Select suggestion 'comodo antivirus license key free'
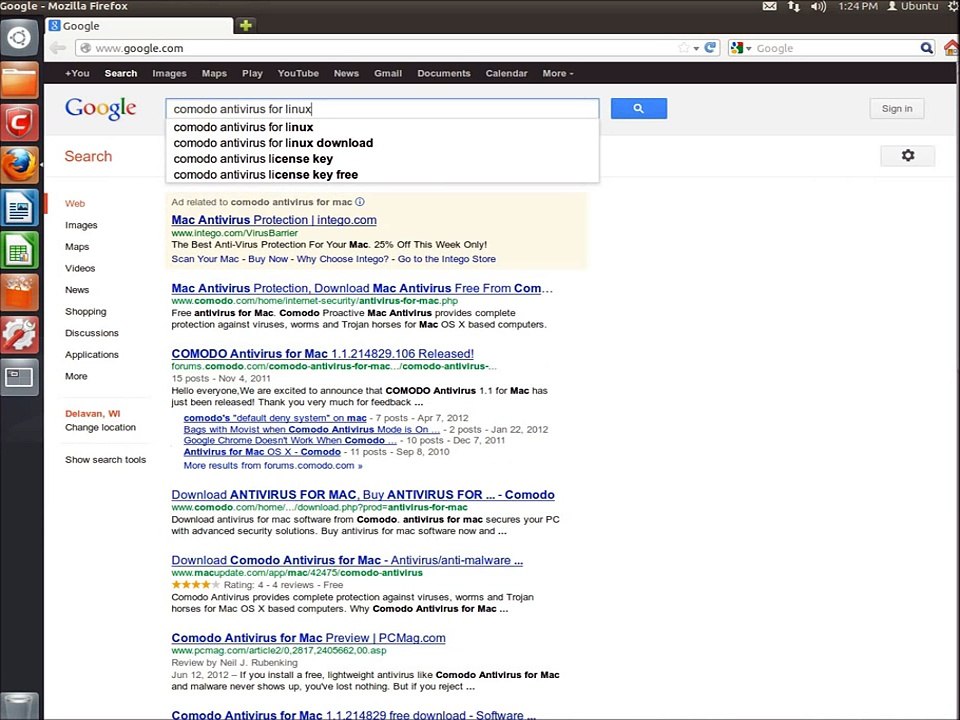The image size is (960, 720). (x=266, y=174)
